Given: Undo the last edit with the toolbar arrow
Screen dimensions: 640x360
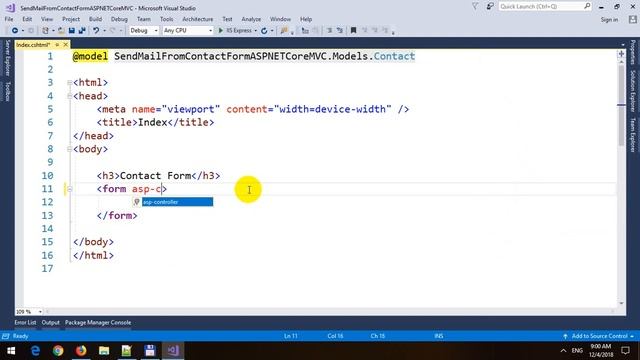Looking at the screenshot, I should 96,31.
